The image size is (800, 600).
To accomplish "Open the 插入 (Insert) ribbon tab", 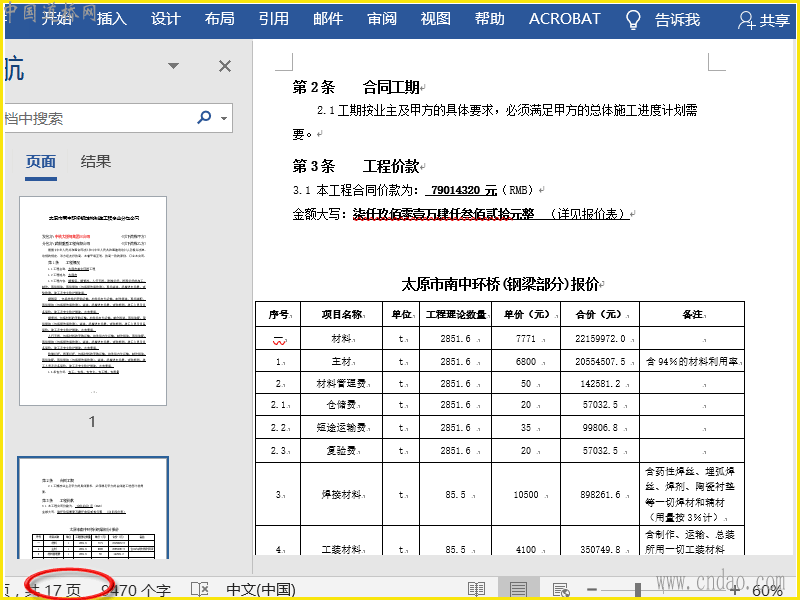I will pyautogui.click(x=112, y=19).
